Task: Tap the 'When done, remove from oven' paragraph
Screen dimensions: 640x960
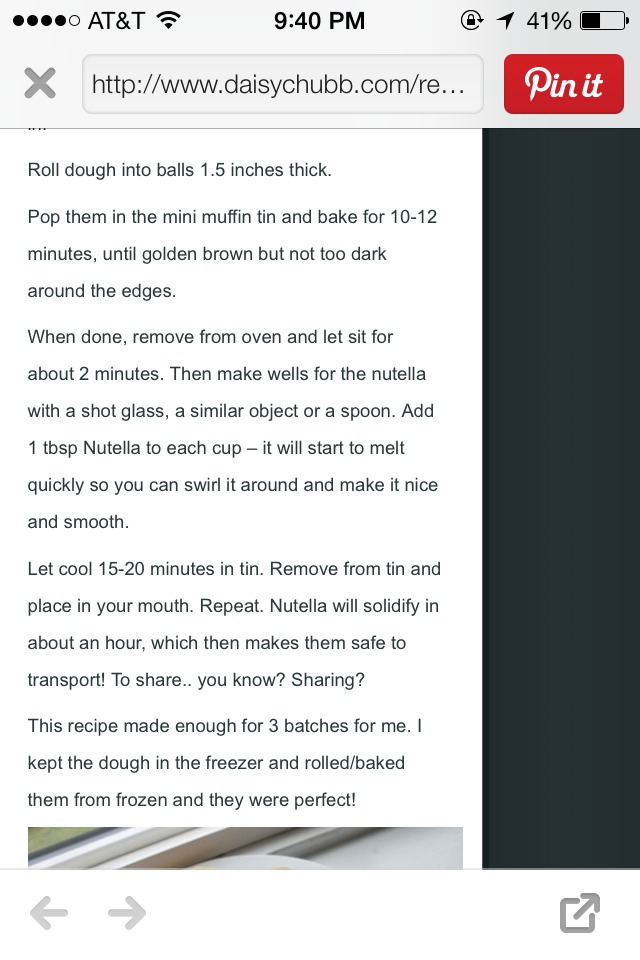Action: (233, 429)
